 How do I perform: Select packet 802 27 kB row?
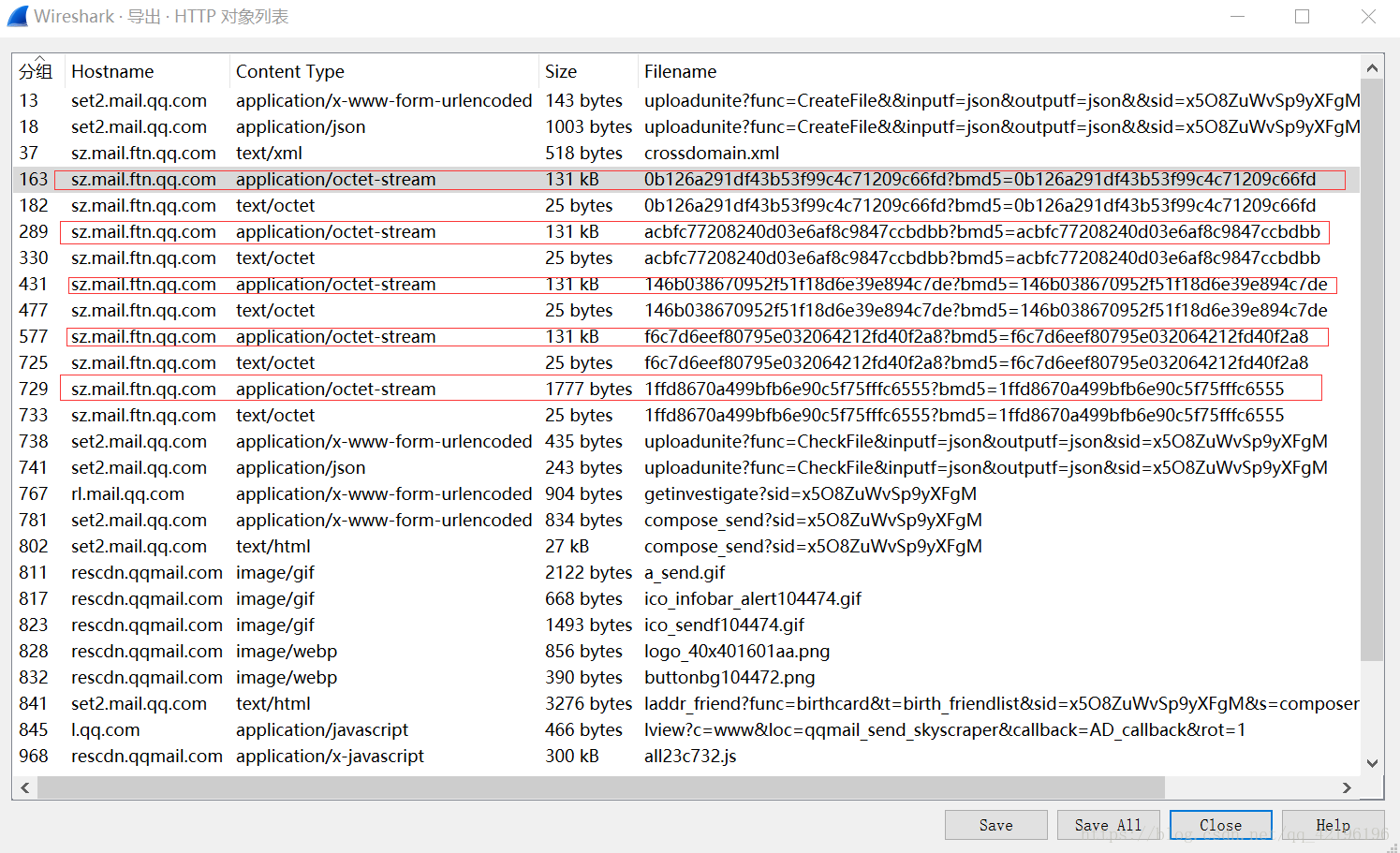click(686, 546)
